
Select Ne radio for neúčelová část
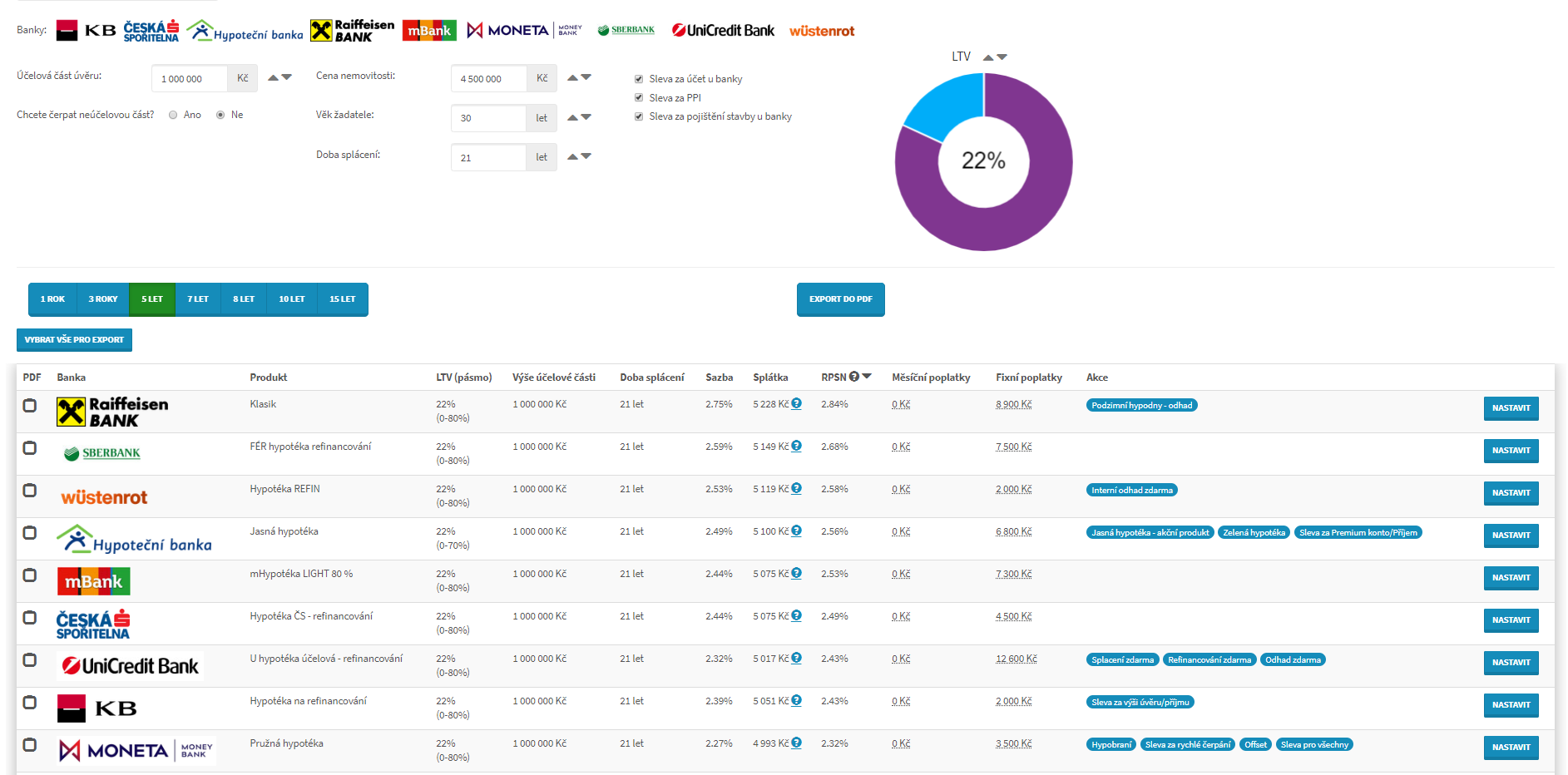coord(220,115)
